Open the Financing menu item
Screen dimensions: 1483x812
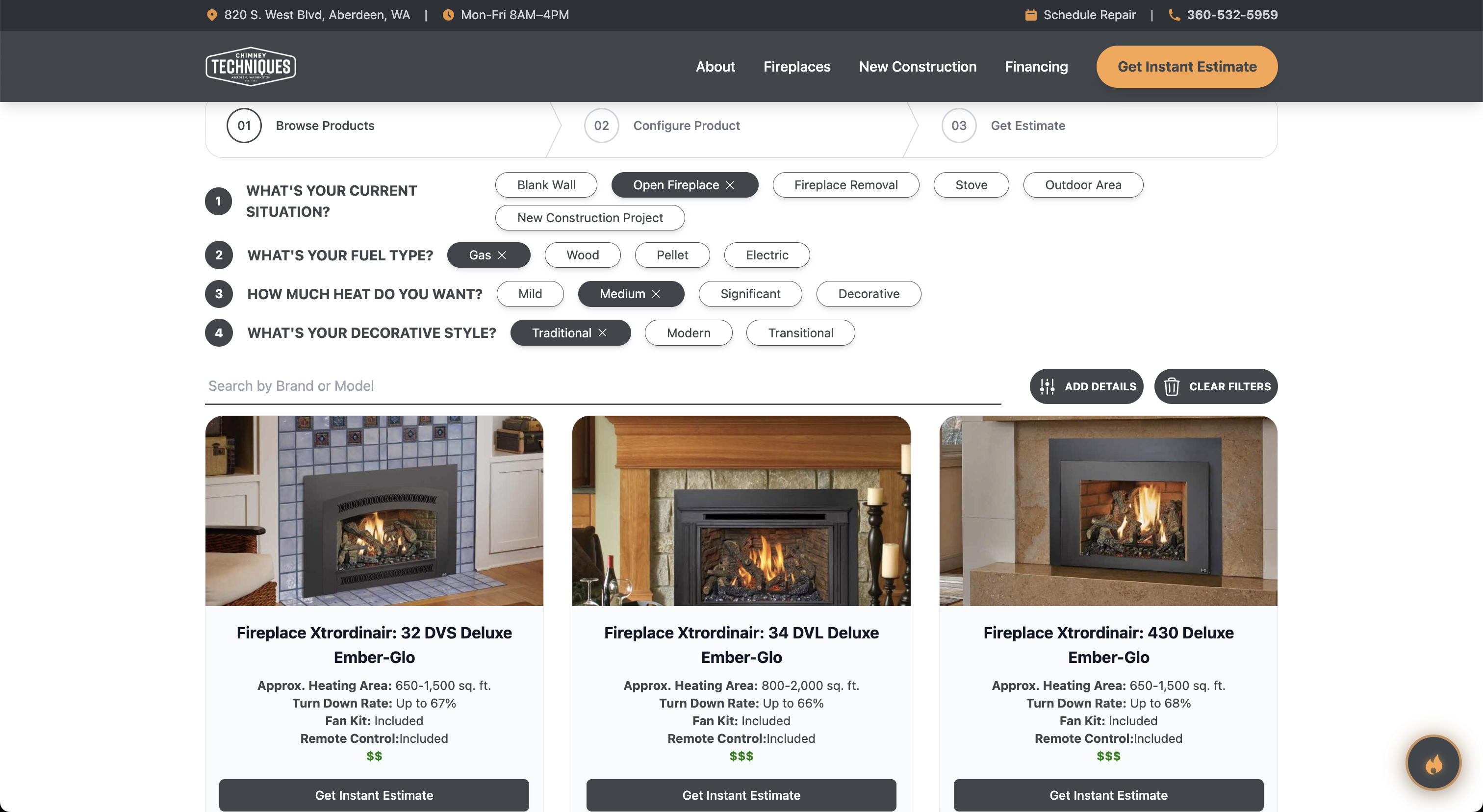point(1036,66)
